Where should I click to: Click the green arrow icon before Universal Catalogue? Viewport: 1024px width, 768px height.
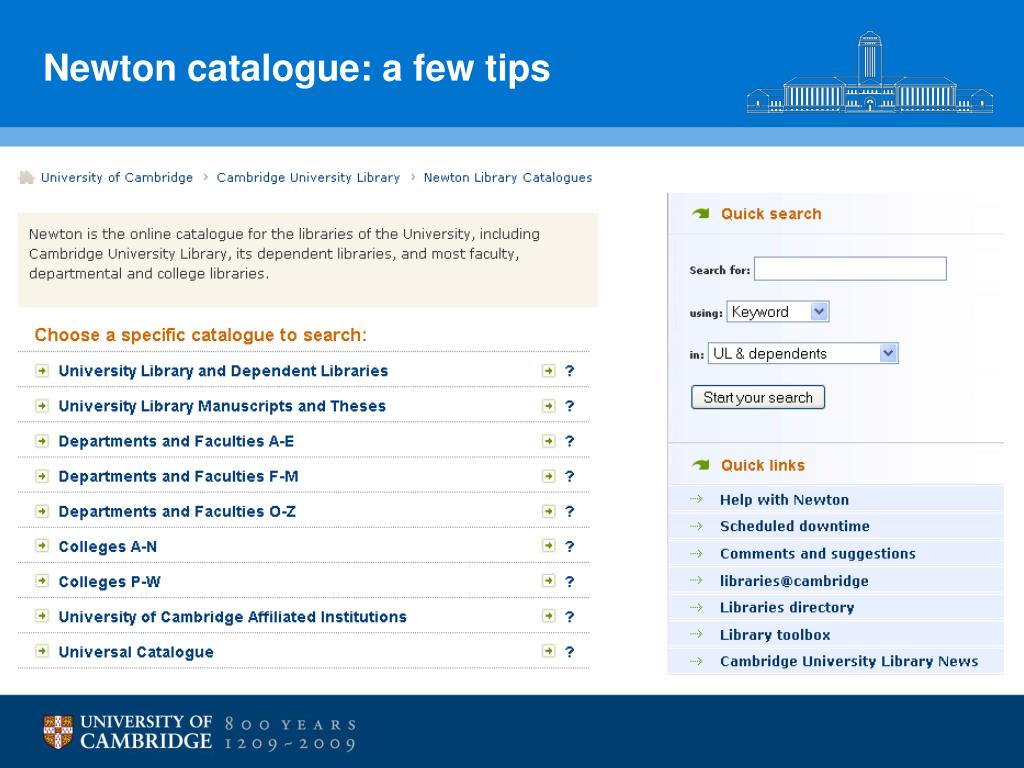coord(42,651)
